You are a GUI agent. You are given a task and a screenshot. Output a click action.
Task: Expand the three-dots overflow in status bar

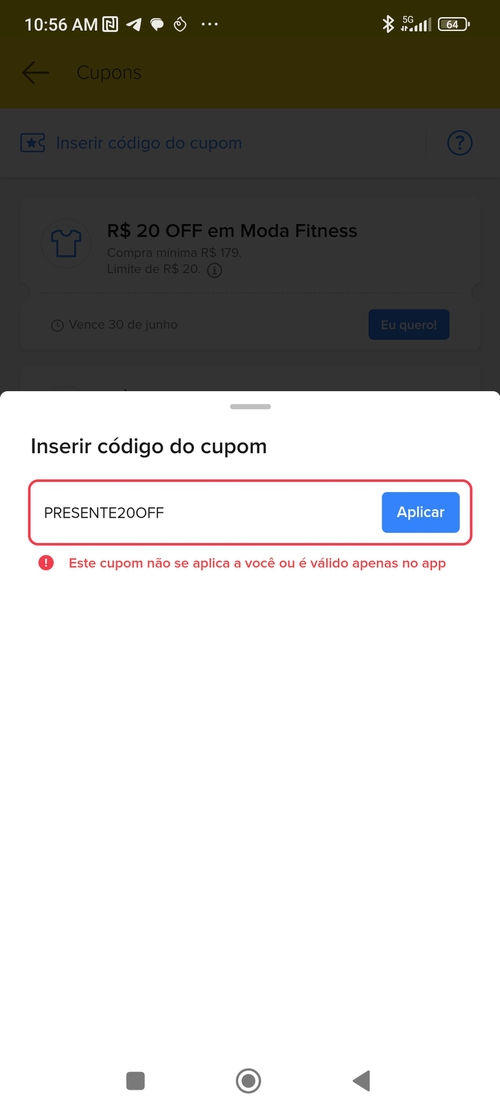210,25
